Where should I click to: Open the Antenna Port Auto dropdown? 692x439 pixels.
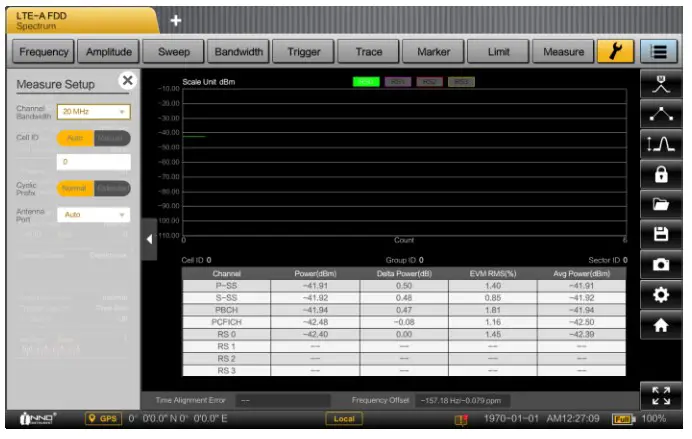tap(94, 215)
